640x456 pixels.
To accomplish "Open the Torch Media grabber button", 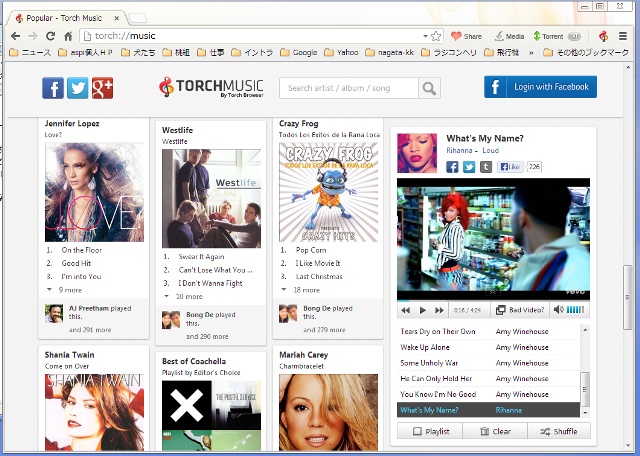I will tap(509, 36).
